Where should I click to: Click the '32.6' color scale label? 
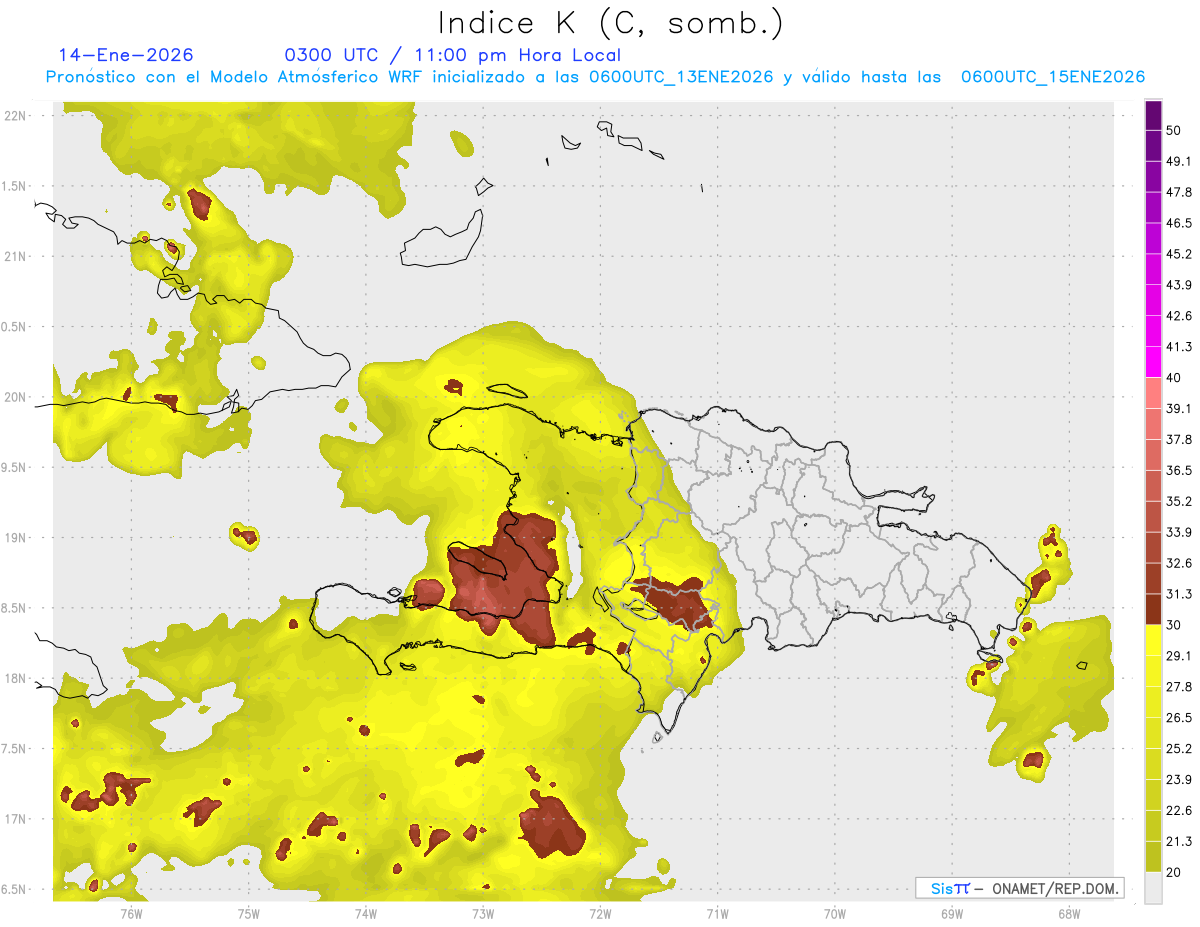coord(1179,563)
